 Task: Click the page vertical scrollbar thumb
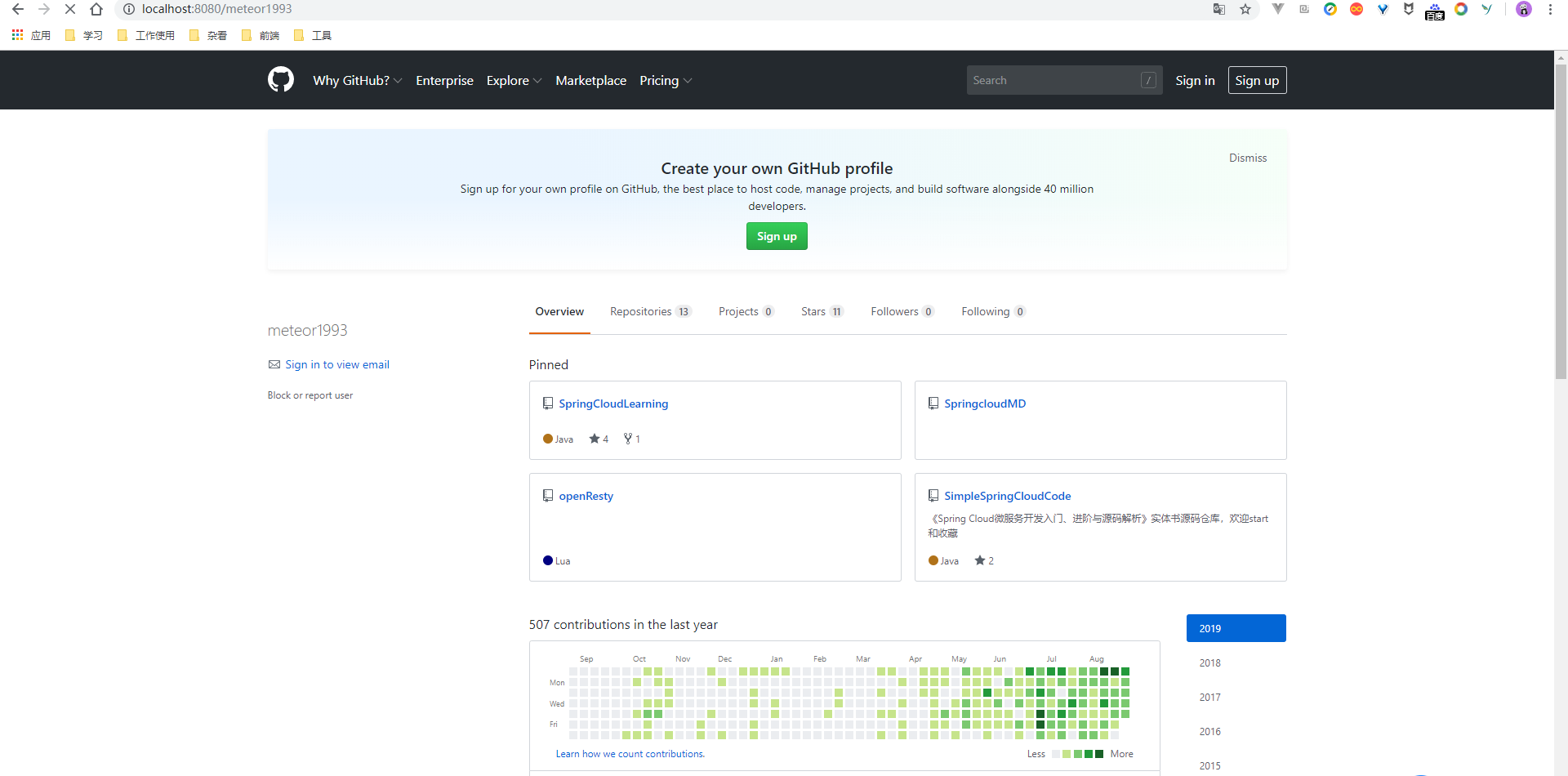click(1561, 221)
